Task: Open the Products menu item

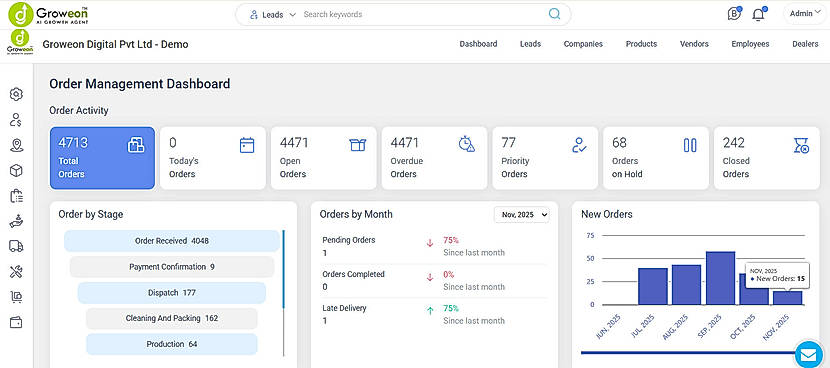Action: click(x=641, y=44)
